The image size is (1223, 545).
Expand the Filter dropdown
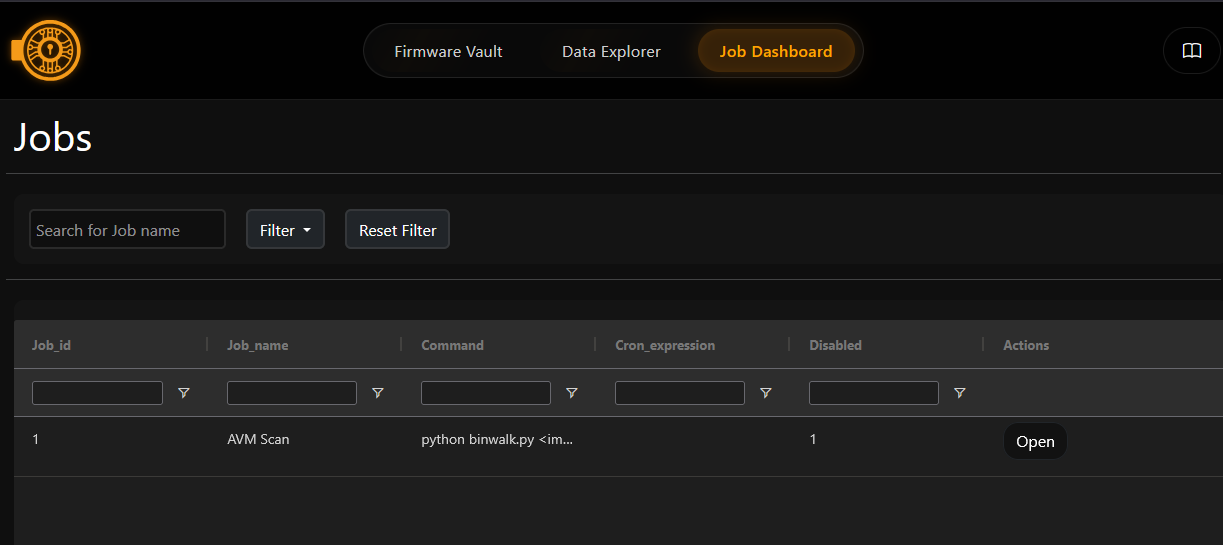[285, 230]
